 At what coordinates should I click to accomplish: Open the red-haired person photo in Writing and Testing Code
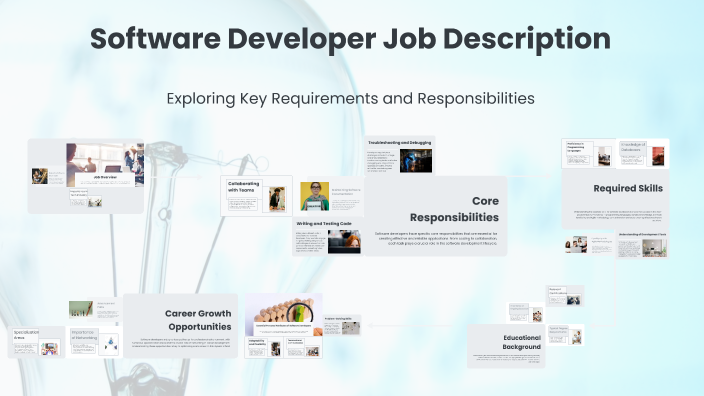tap(344, 242)
